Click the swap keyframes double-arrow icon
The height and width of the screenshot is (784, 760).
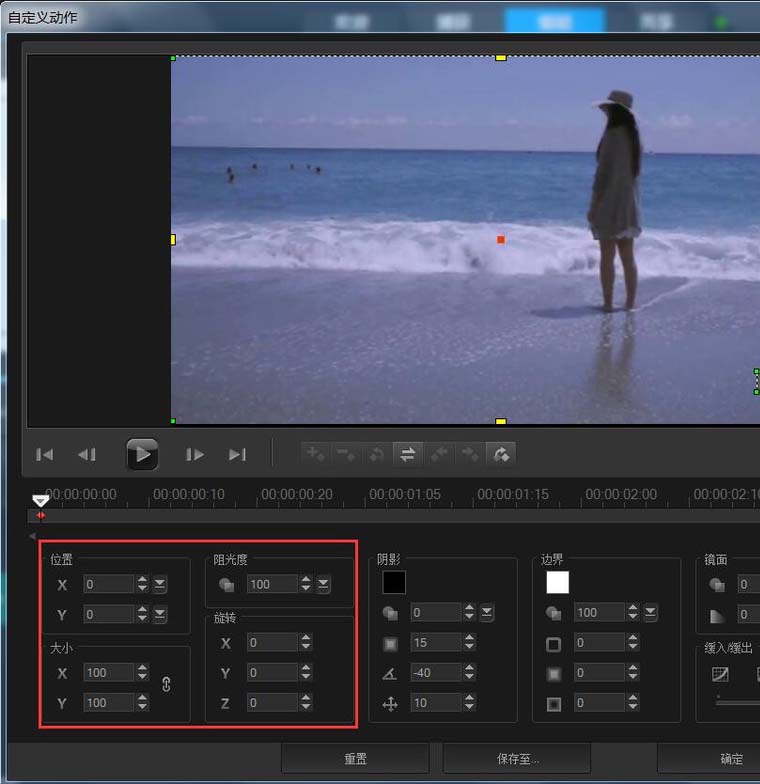(408, 454)
